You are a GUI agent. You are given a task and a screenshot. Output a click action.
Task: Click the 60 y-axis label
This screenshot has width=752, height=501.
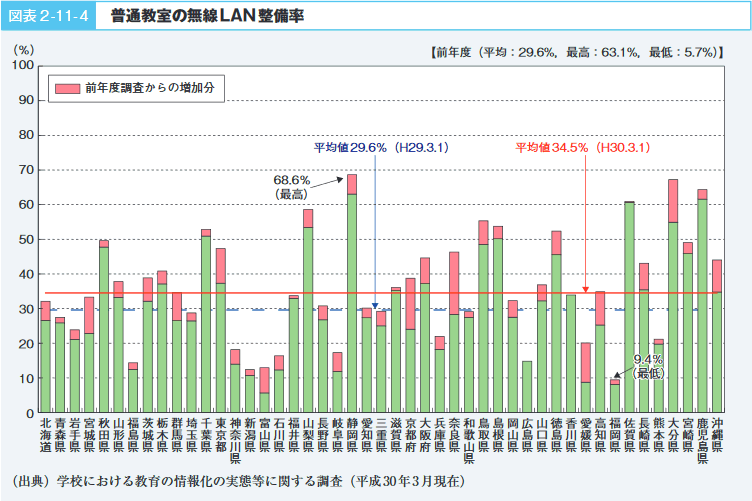click(26, 204)
